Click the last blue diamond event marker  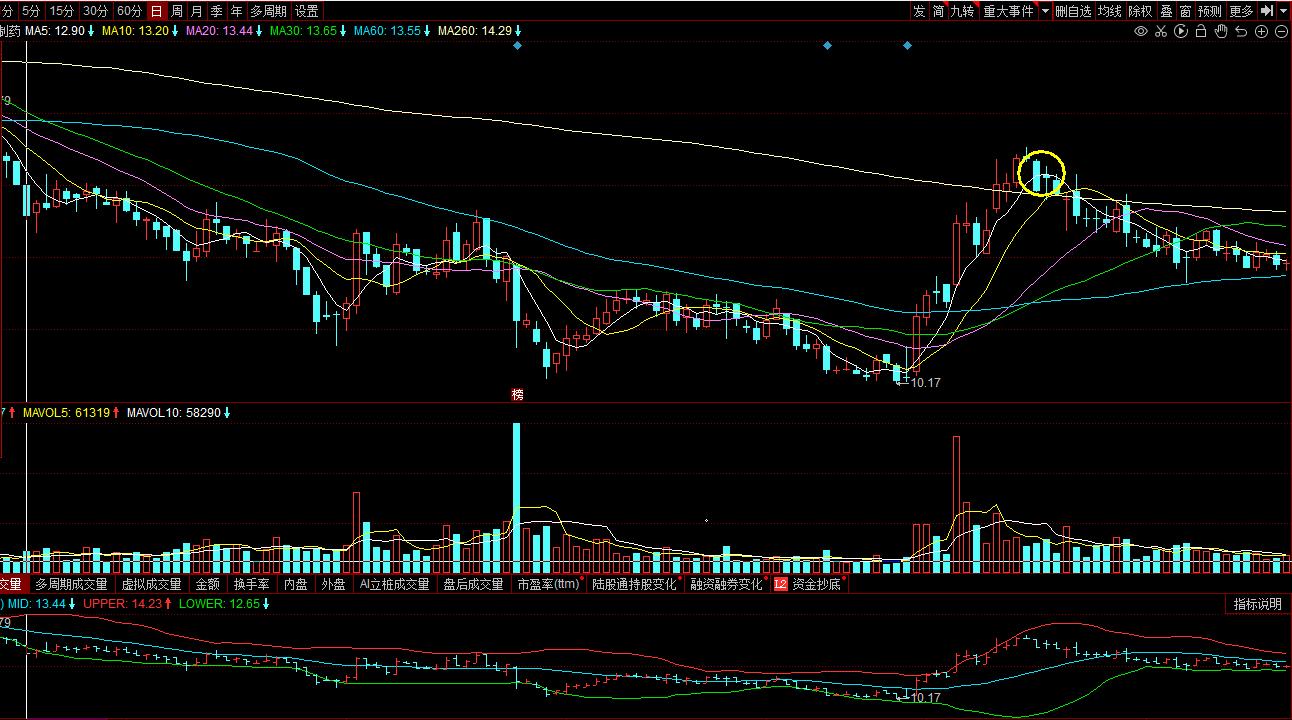coord(907,46)
